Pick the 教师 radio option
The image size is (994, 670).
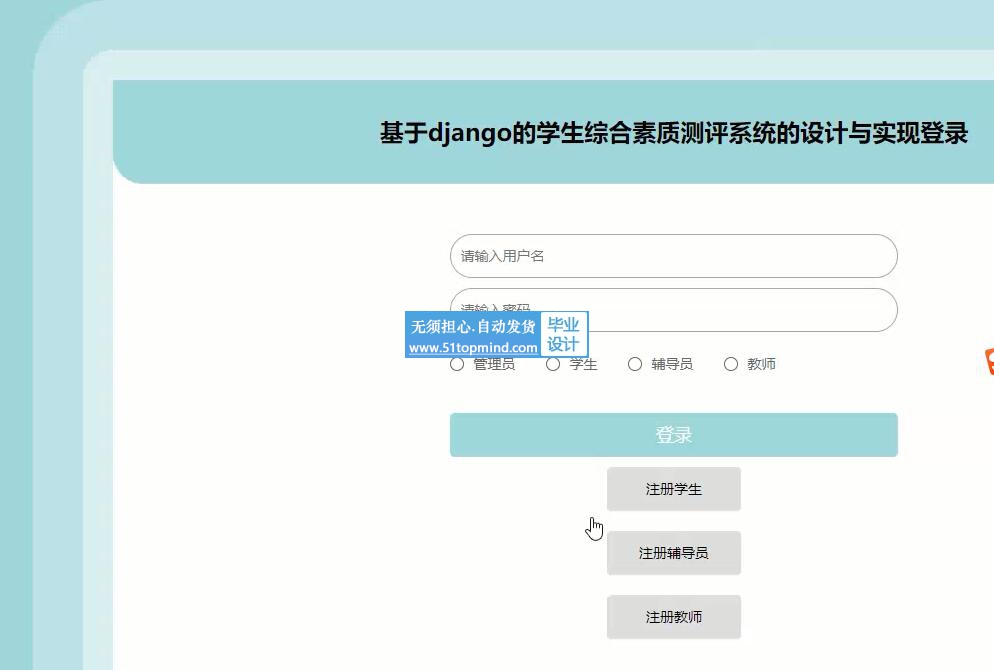731,364
